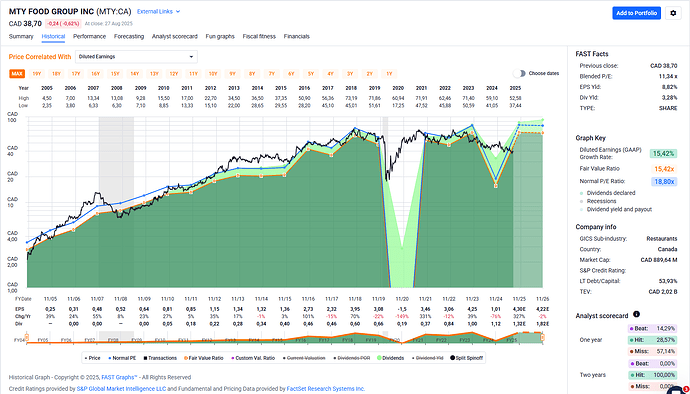Toggle Price series in legend

pyautogui.click(x=92, y=358)
